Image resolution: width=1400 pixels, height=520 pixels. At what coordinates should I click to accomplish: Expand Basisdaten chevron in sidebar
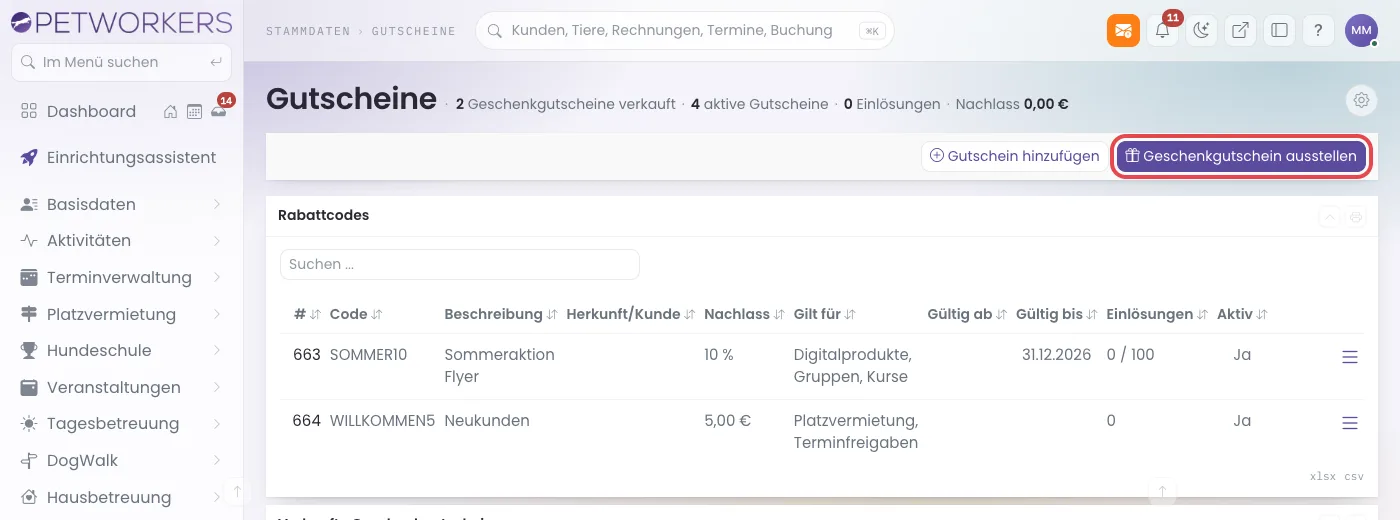tap(217, 205)
